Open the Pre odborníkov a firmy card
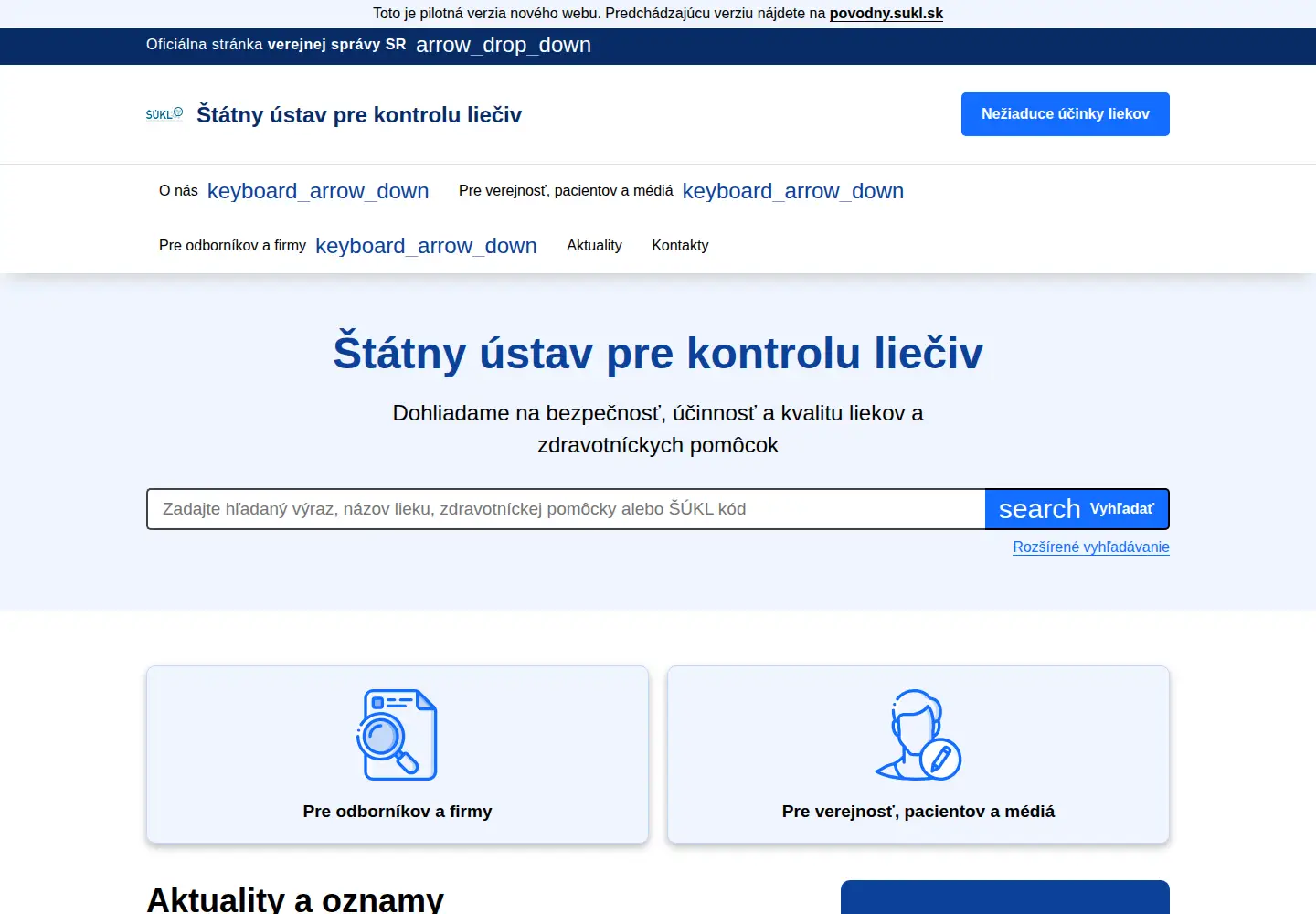This screenshot has width=1316, height=914. 398,755
